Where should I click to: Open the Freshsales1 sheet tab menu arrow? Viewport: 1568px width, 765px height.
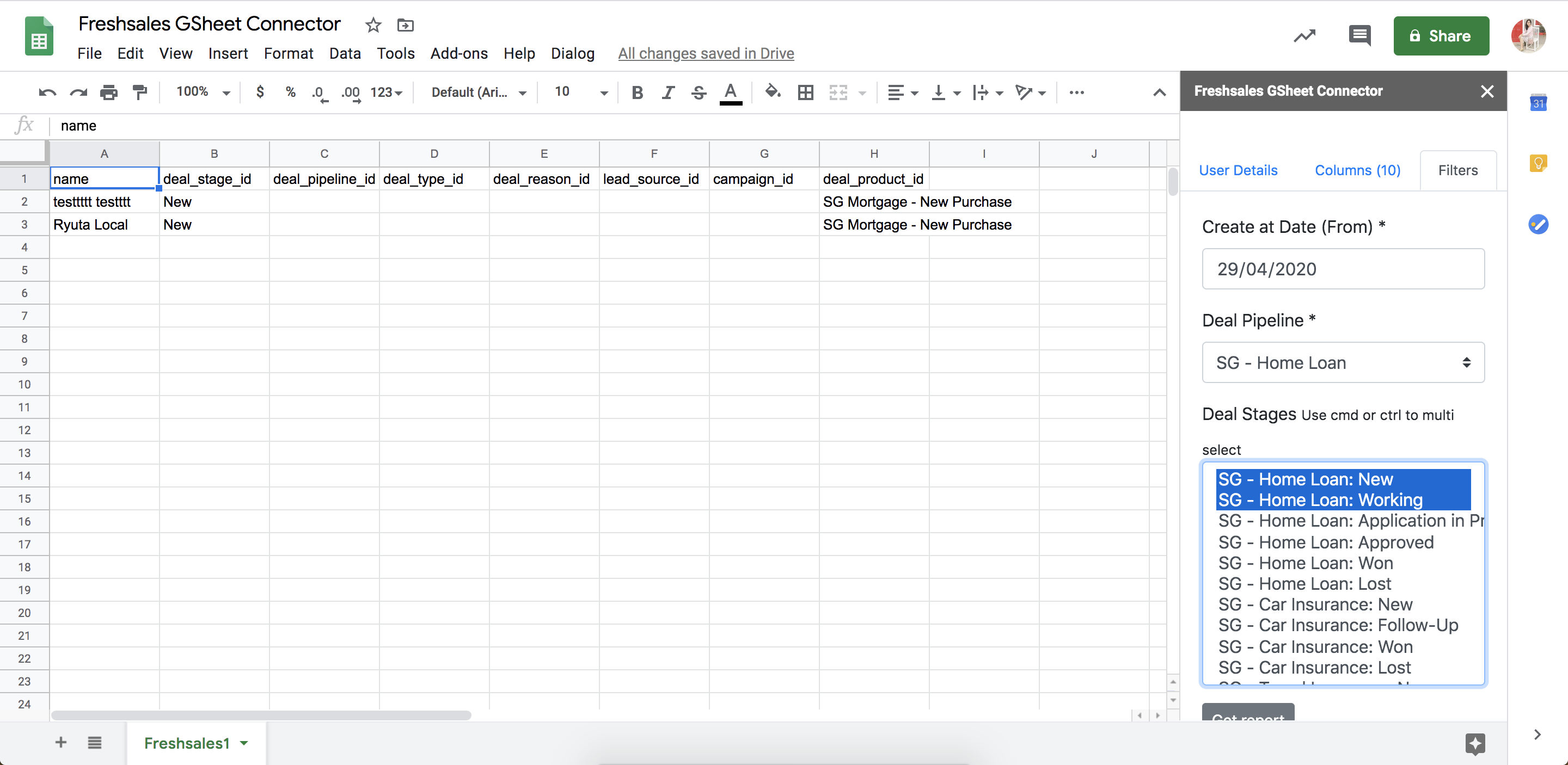(244, 743)
